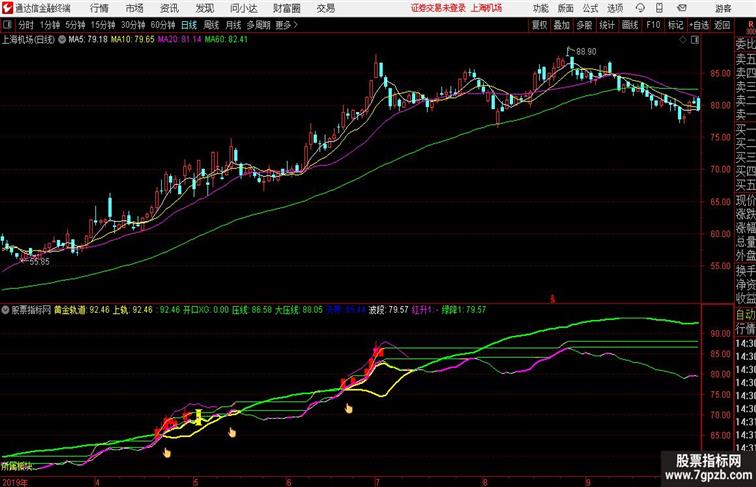Screen dimensions: 756x487
Task: Switch to 60分钟 period tab
Action: tap(163, 25)
